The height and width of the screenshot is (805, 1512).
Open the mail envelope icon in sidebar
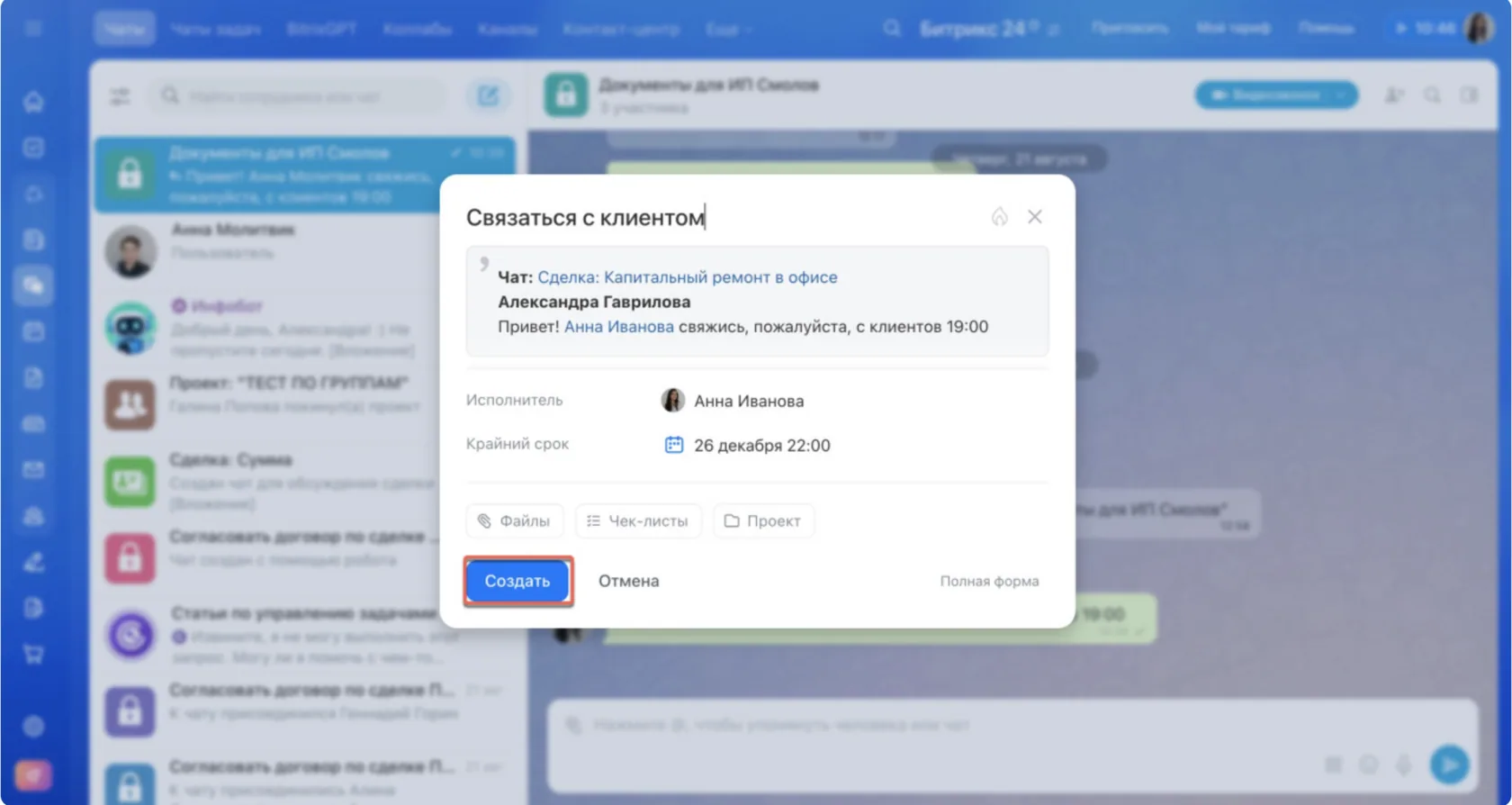[x=33, y=470]
